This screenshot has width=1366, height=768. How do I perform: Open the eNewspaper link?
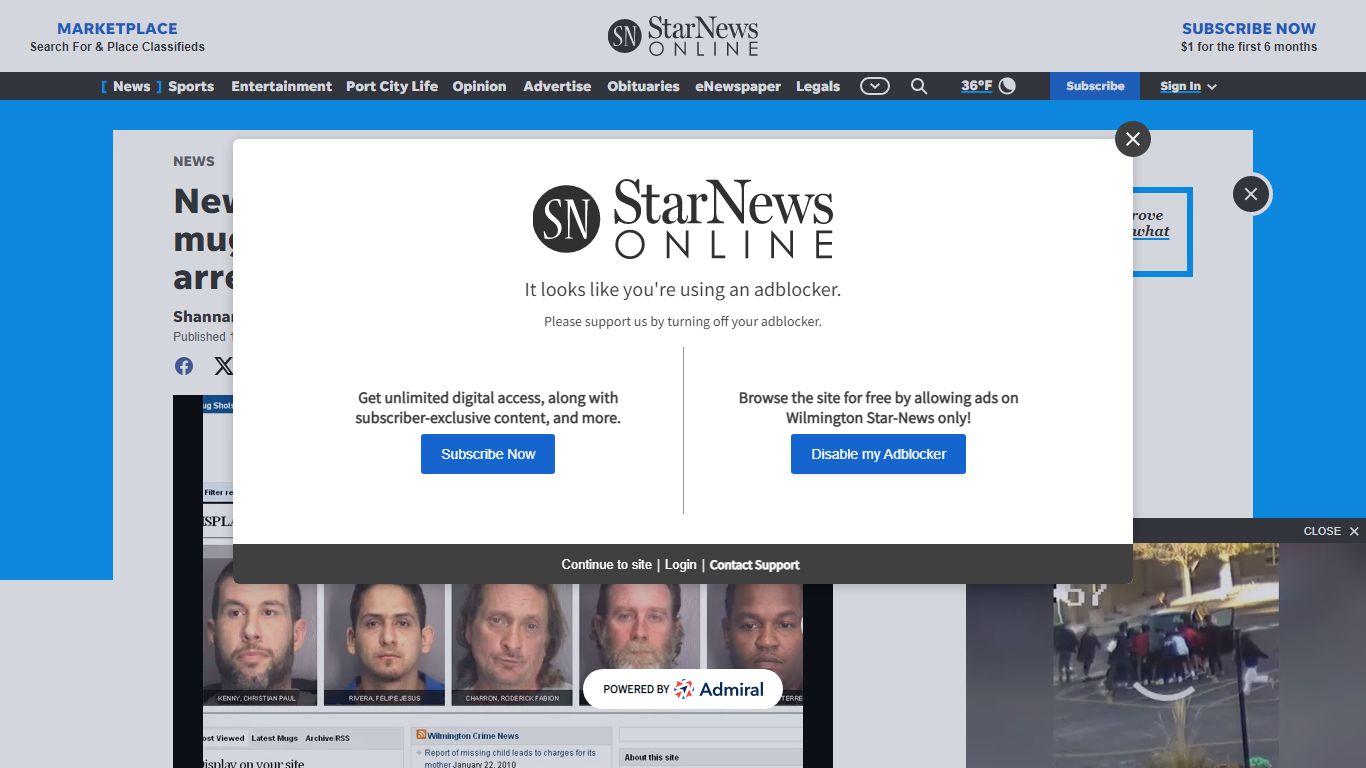[738, 86]
